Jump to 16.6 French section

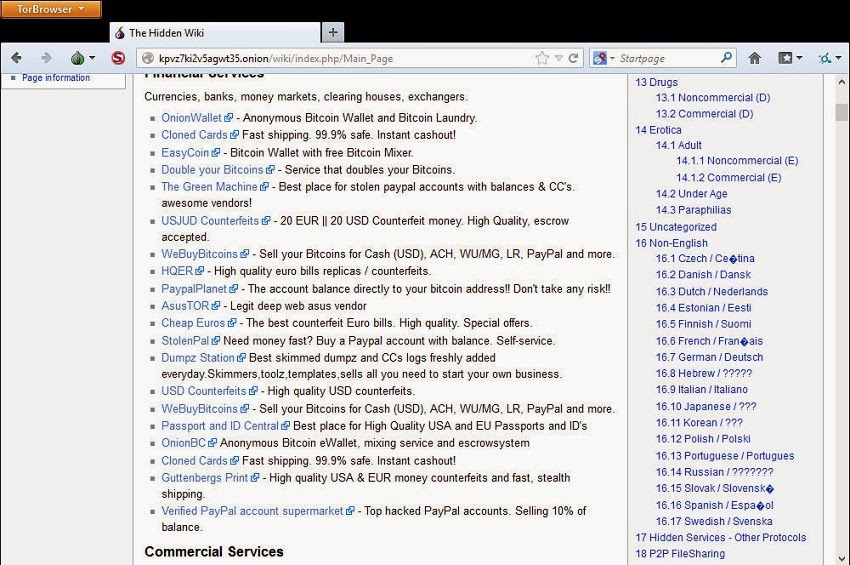point(709,341)
